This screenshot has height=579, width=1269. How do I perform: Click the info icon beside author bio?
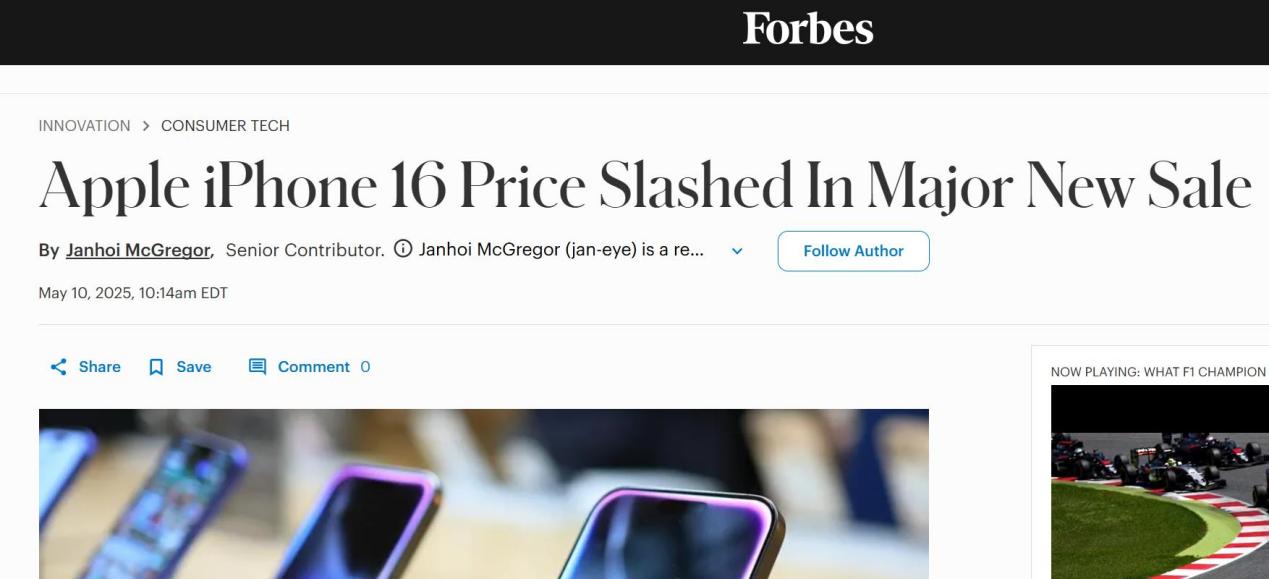point(403,250)
